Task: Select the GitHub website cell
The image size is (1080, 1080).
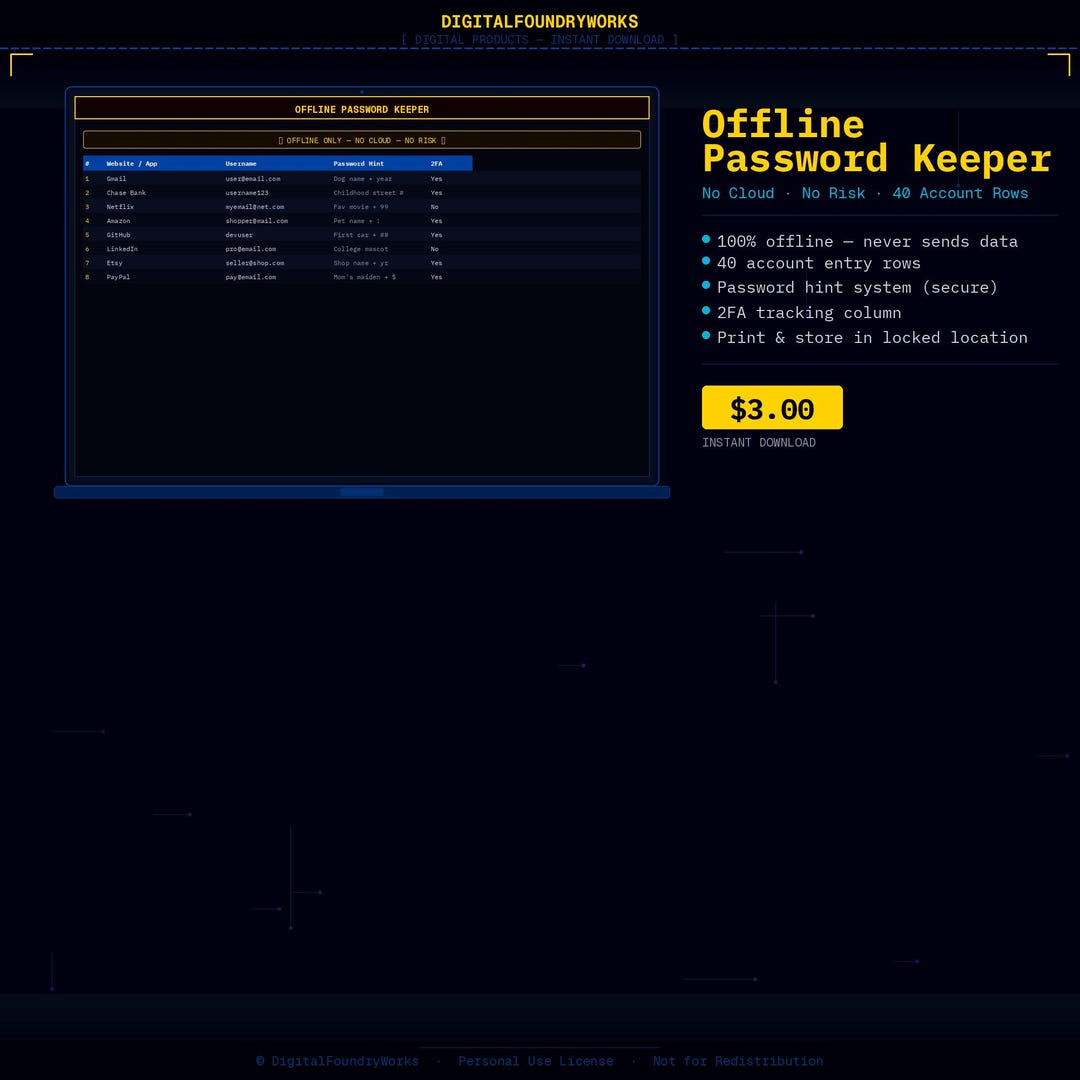Action: [118, 235]
